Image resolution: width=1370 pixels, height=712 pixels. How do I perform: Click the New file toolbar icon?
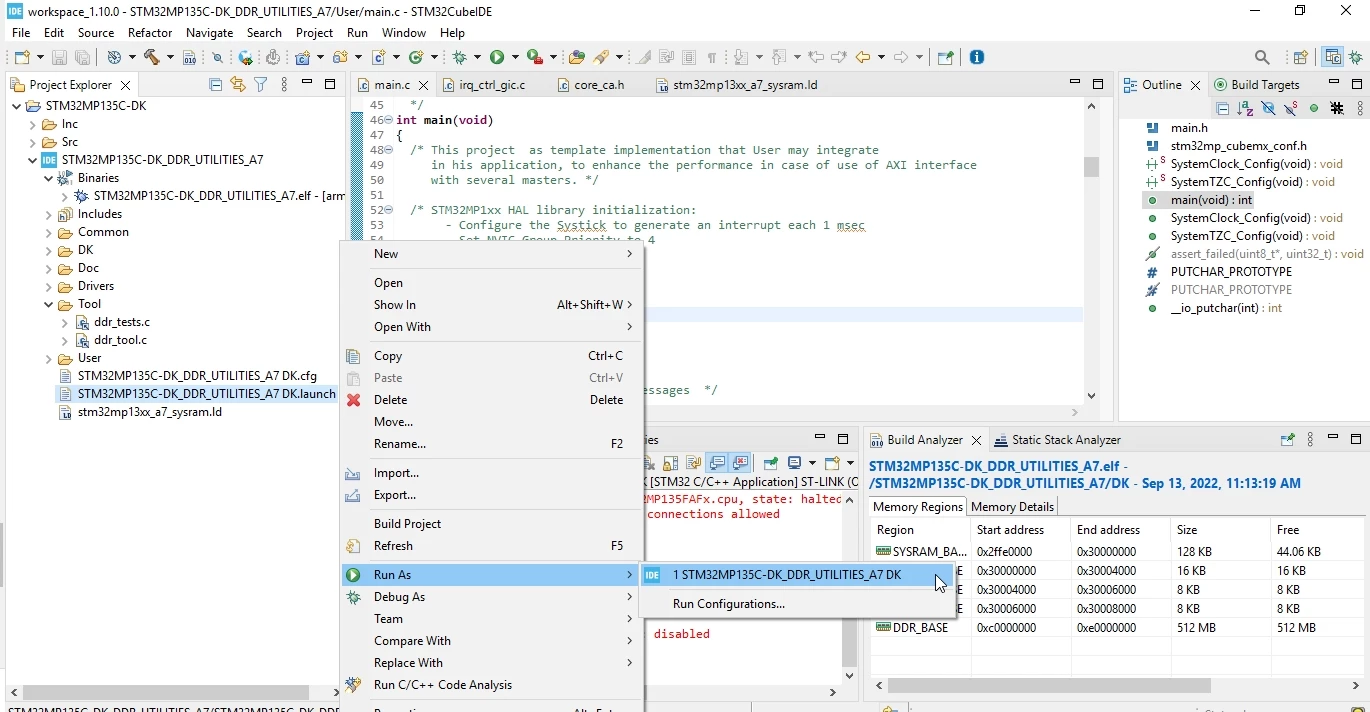[22, 57]
